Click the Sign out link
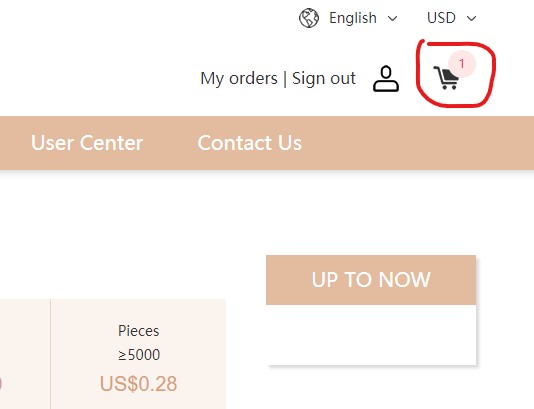Viewport: 534px width, 409px height. point(324,79)
